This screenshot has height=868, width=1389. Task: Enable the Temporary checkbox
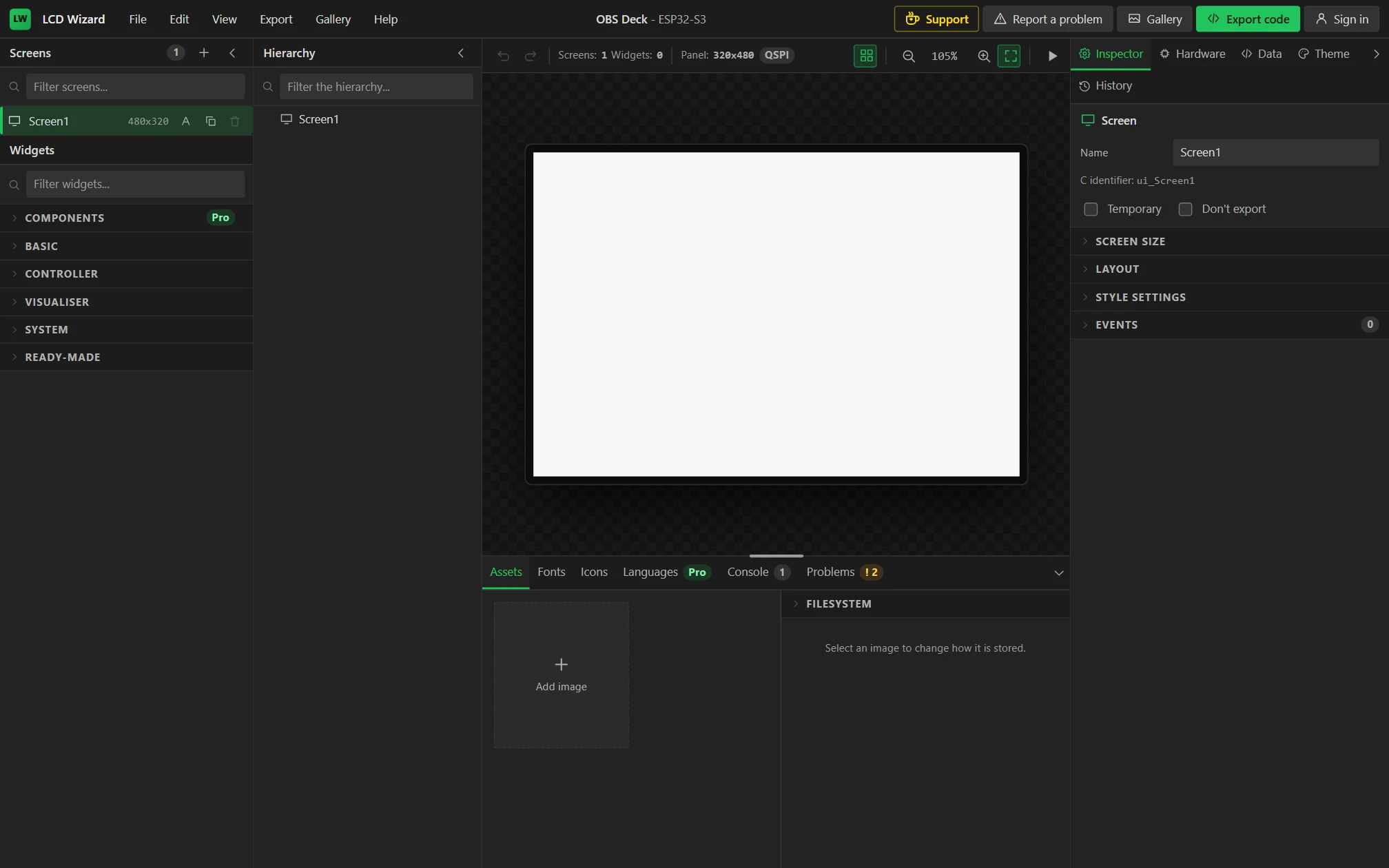[1091, 209]
